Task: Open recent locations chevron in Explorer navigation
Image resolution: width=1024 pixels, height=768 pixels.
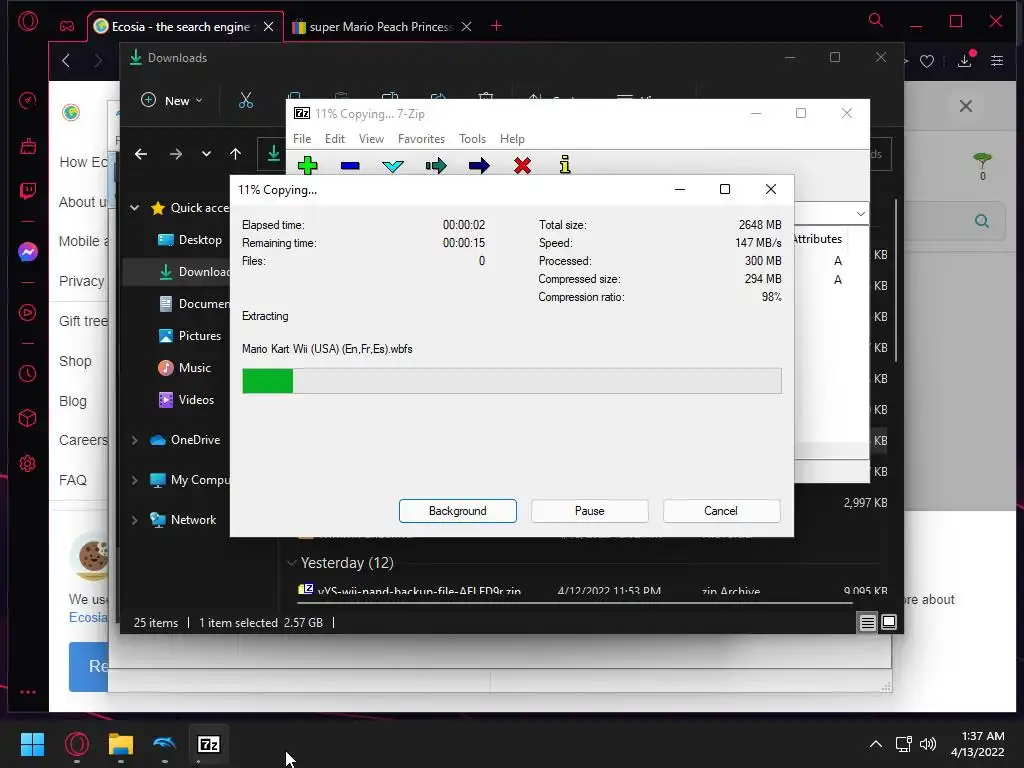Action: click(x=206, y=154)
